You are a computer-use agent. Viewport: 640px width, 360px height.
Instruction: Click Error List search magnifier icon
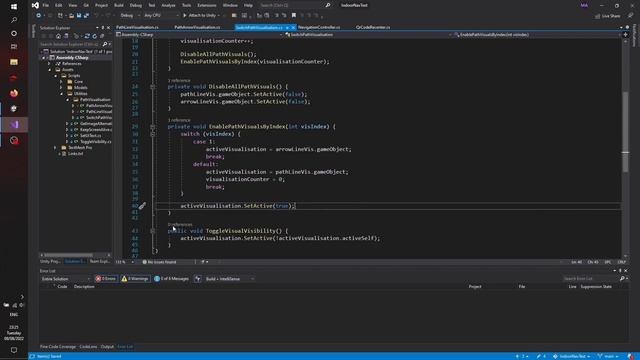pyautogui.click(x=622, y=278)
